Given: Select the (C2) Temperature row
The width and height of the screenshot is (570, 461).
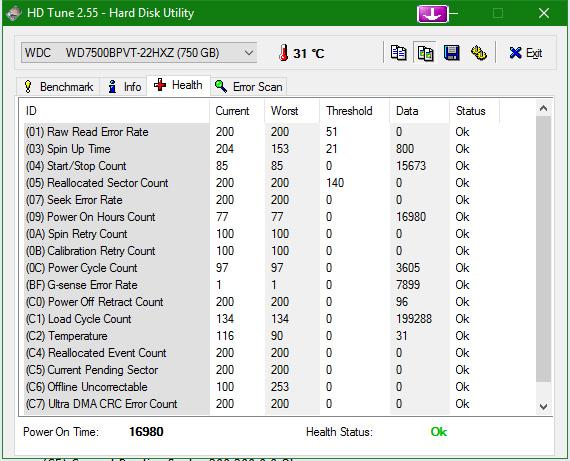Looking at the screenshot, I should click(x=262, y=336).
